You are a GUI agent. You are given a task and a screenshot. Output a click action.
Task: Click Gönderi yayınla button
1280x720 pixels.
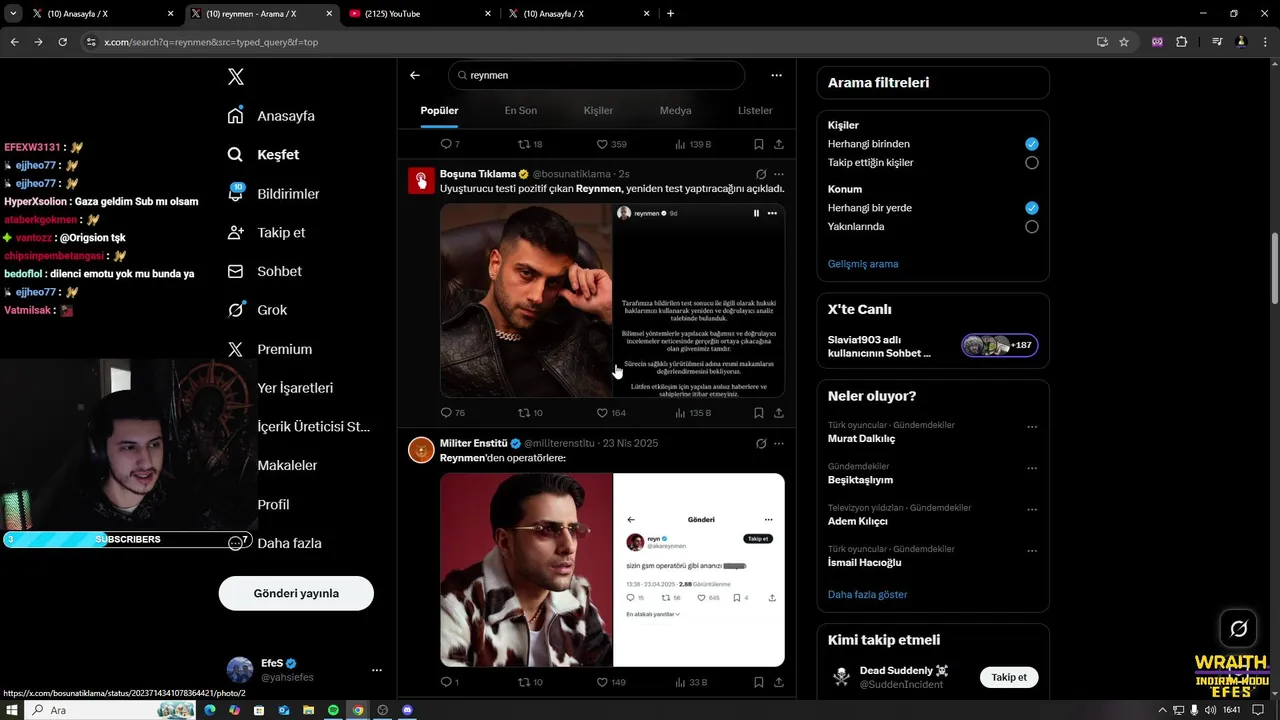coord(296,593)
